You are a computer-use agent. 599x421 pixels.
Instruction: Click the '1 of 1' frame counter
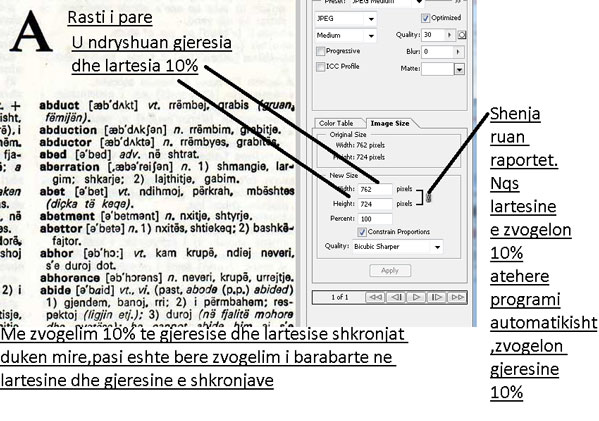(340, 297)
